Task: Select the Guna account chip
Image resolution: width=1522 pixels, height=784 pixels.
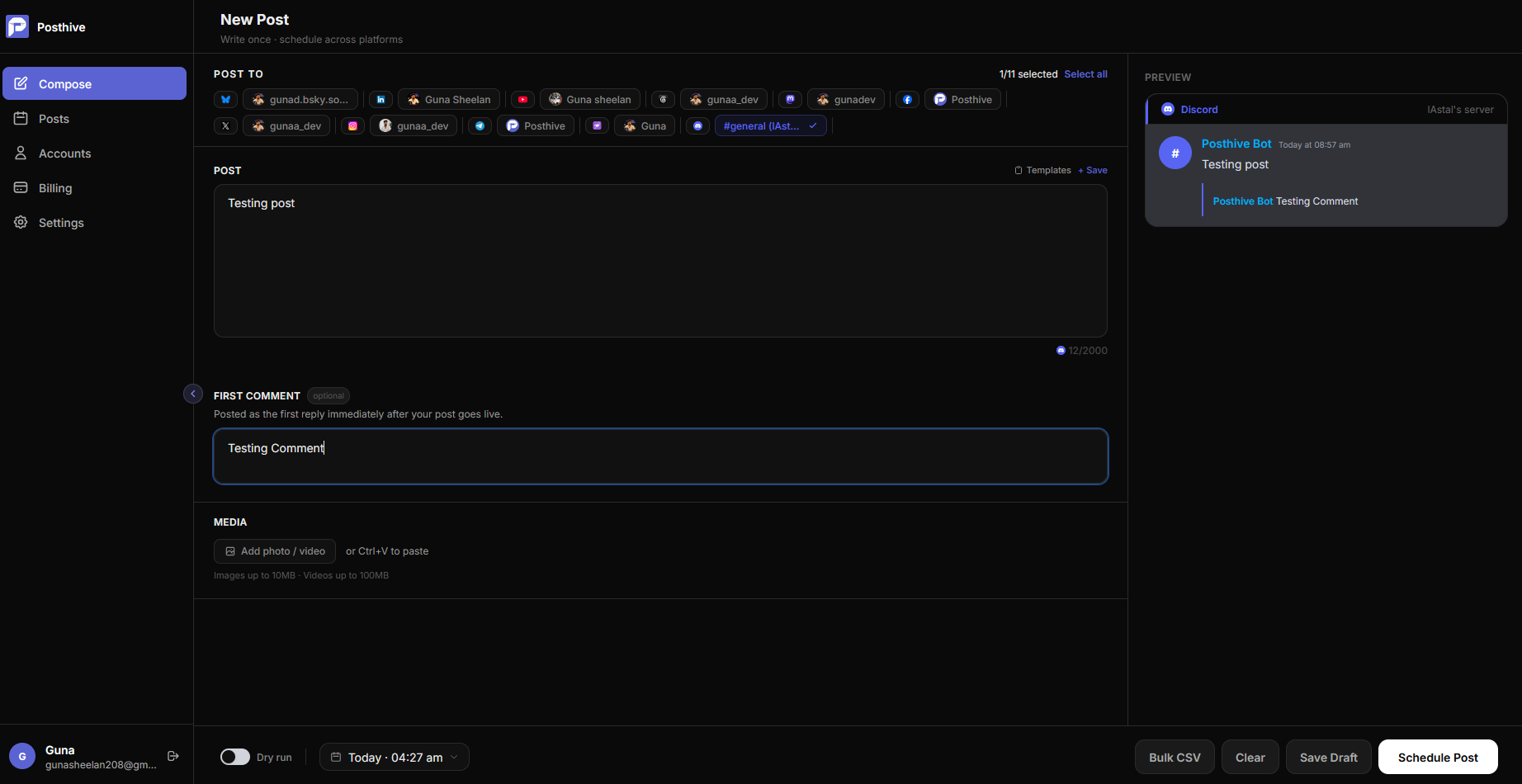Action: click(645, 126)
